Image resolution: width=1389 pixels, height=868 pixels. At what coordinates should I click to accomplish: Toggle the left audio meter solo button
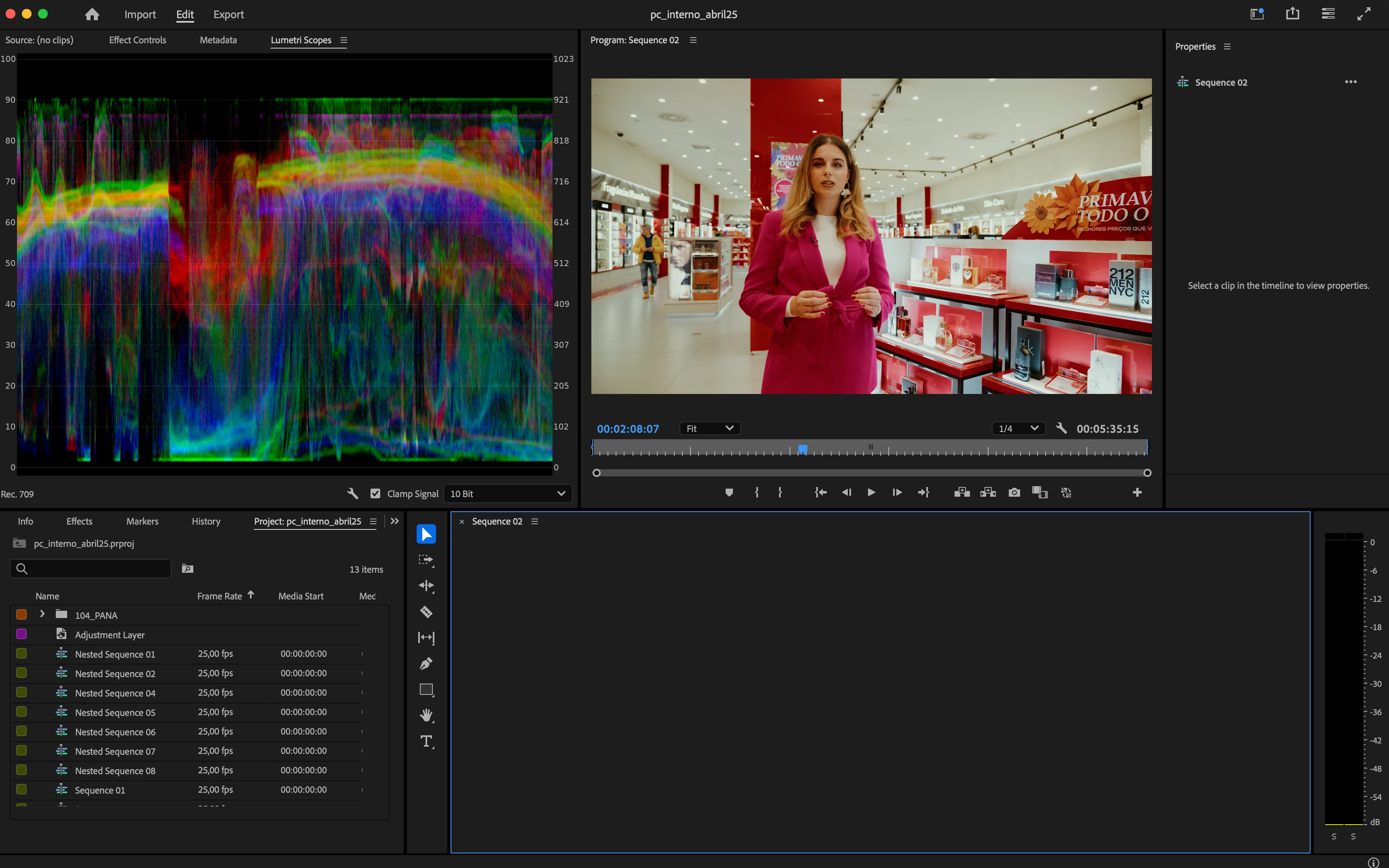pos(1334,836)
